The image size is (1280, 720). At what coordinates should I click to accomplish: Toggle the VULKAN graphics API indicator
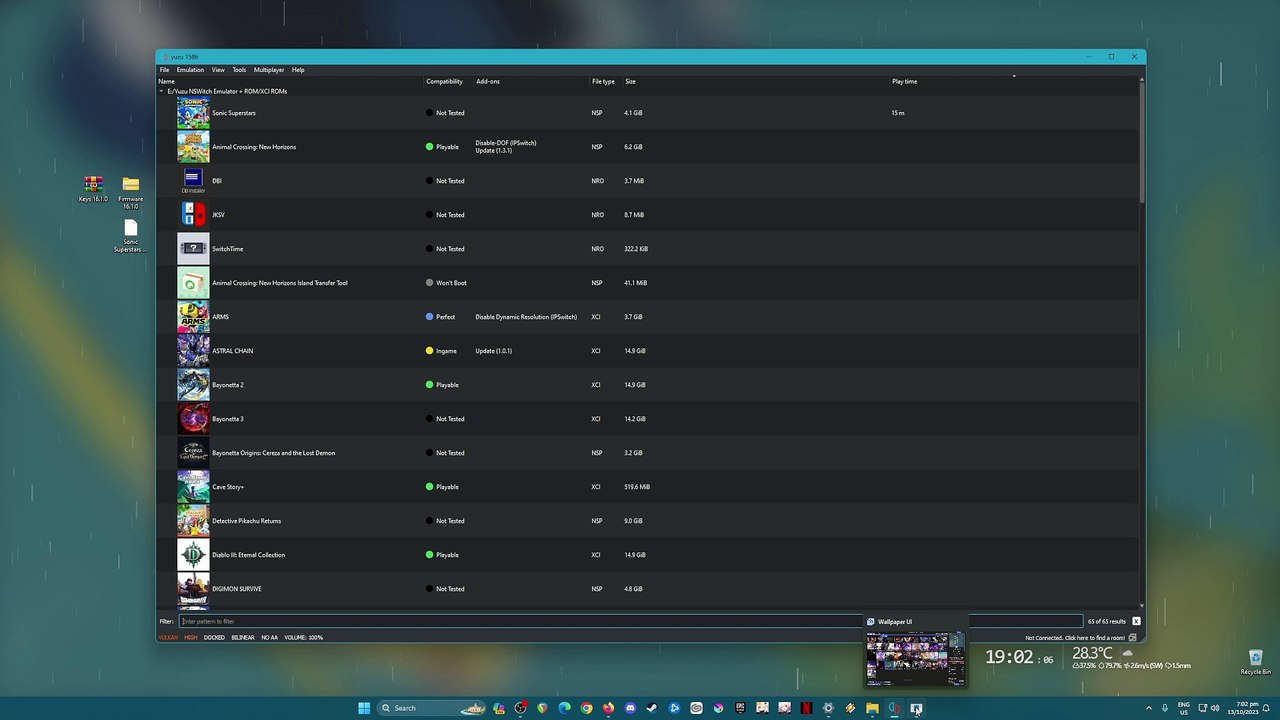168,637
